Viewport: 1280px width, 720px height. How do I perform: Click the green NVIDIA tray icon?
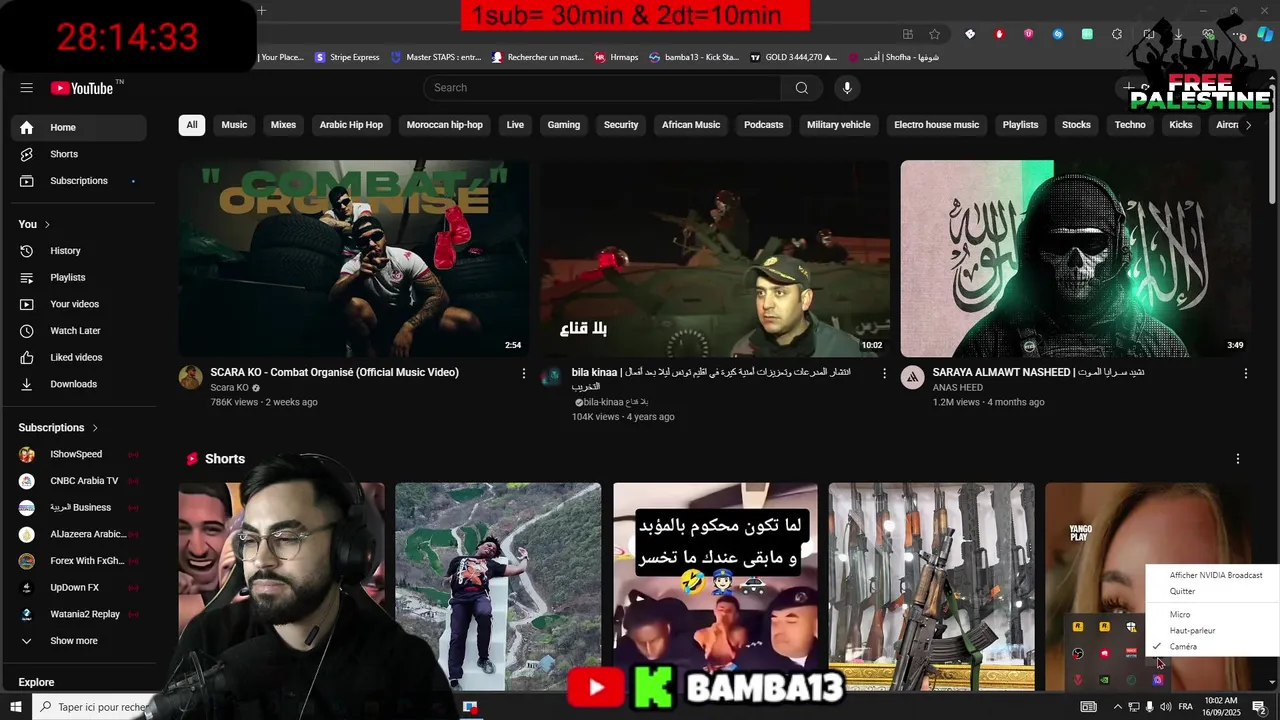[x=1104, y=680]
